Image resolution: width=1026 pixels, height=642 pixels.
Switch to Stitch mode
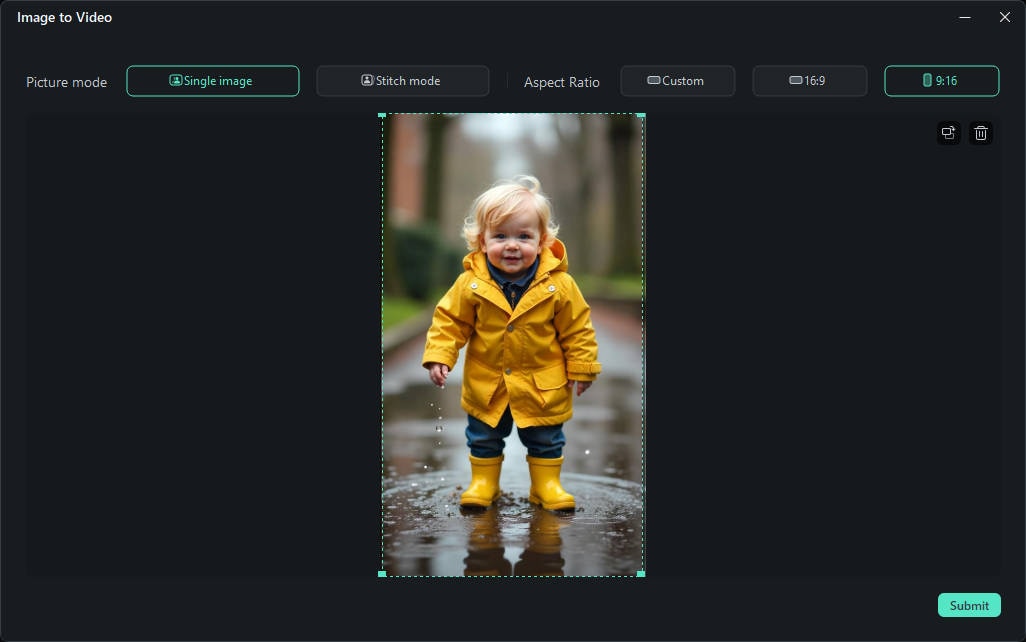pos(402,80)
